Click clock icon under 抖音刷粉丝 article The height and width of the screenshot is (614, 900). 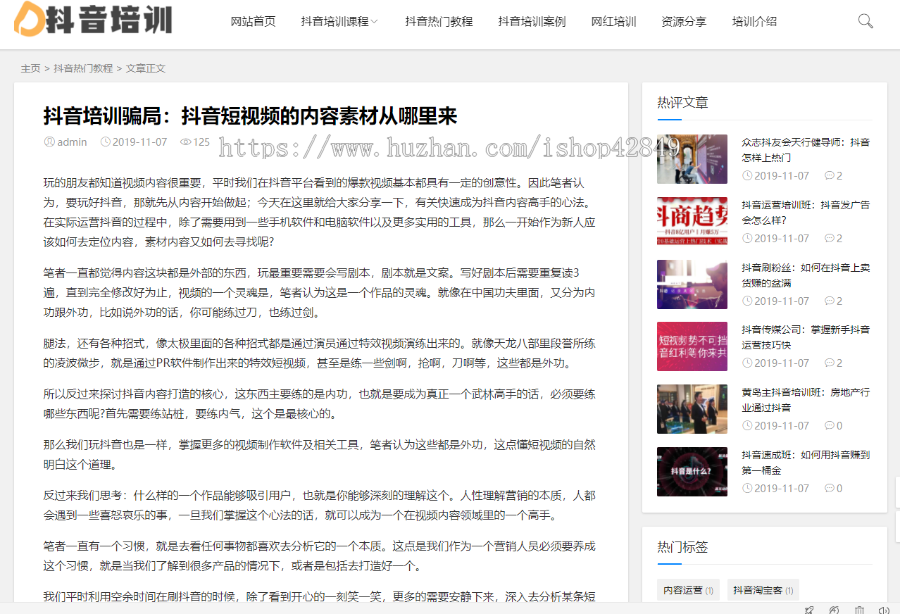[x=747, y=301]
